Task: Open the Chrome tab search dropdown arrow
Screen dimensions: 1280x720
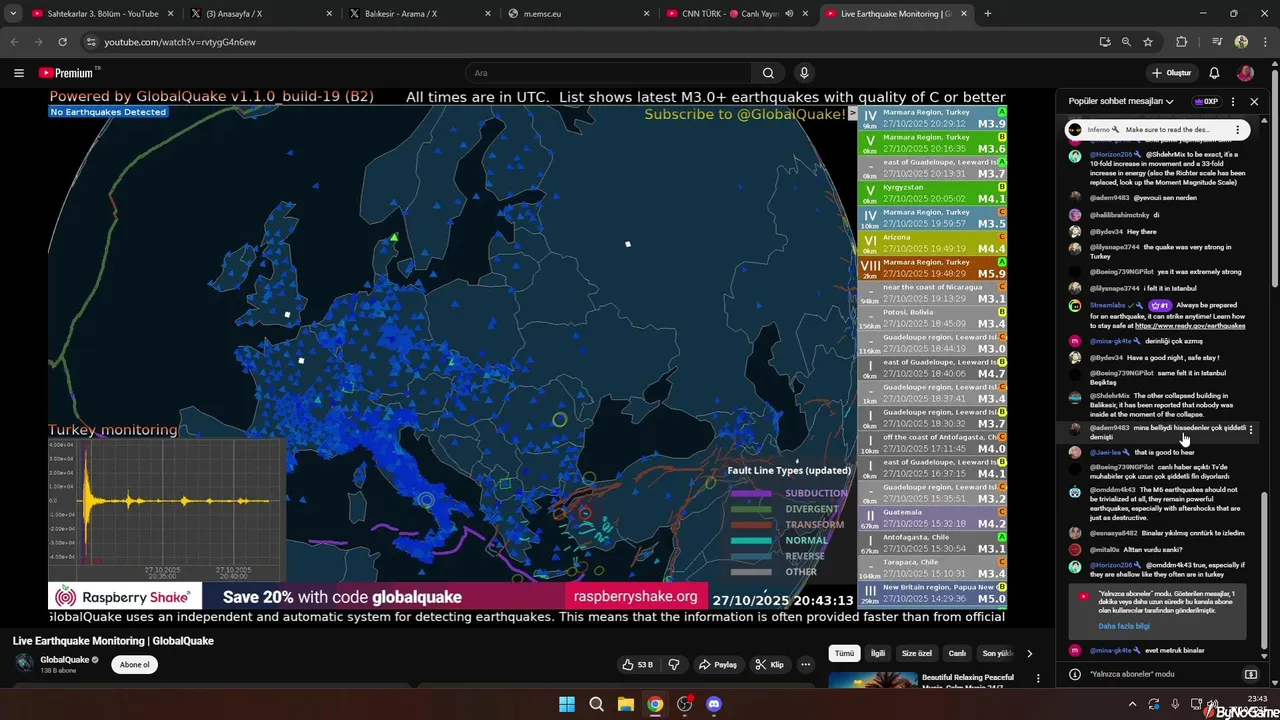Action: tap(13, 14)
